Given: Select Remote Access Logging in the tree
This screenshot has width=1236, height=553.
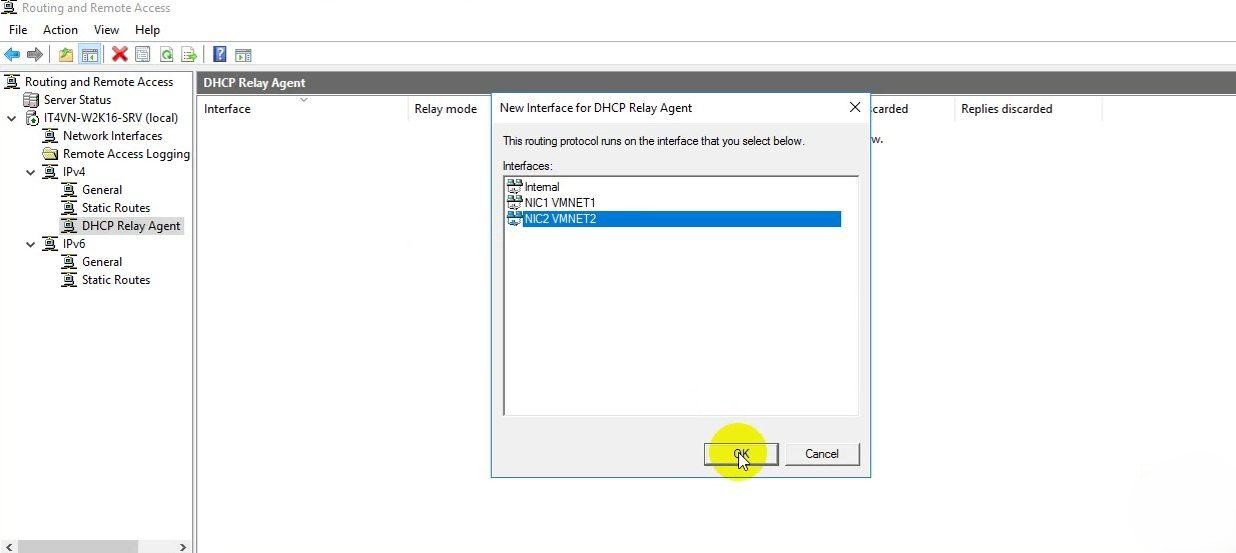Looking at the screenshot, I should point(126,154).
